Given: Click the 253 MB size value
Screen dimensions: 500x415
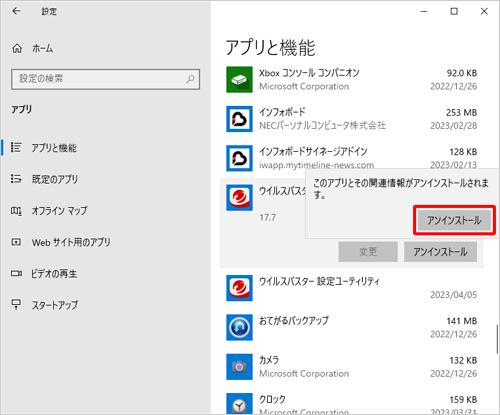Looking at the screenshot, I should 461,112.
